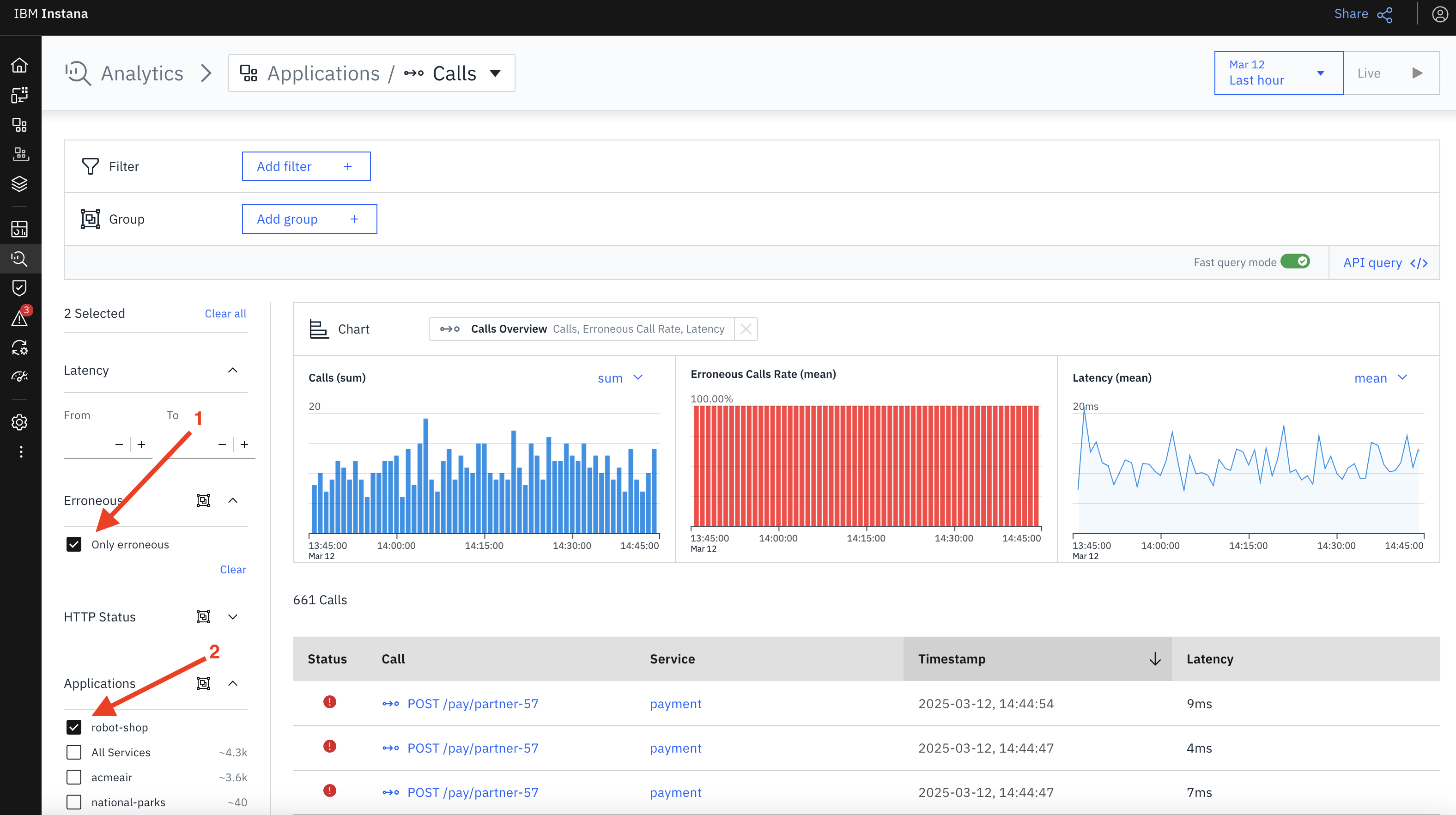1456x815 pixels.
Task: Open the custom dashboards sidebar icon
Action: pos(20,95)
